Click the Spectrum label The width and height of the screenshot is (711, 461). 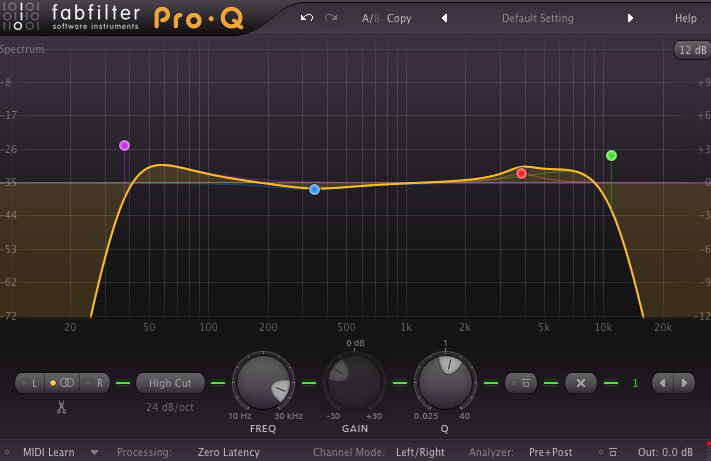[x=22, y=49]
